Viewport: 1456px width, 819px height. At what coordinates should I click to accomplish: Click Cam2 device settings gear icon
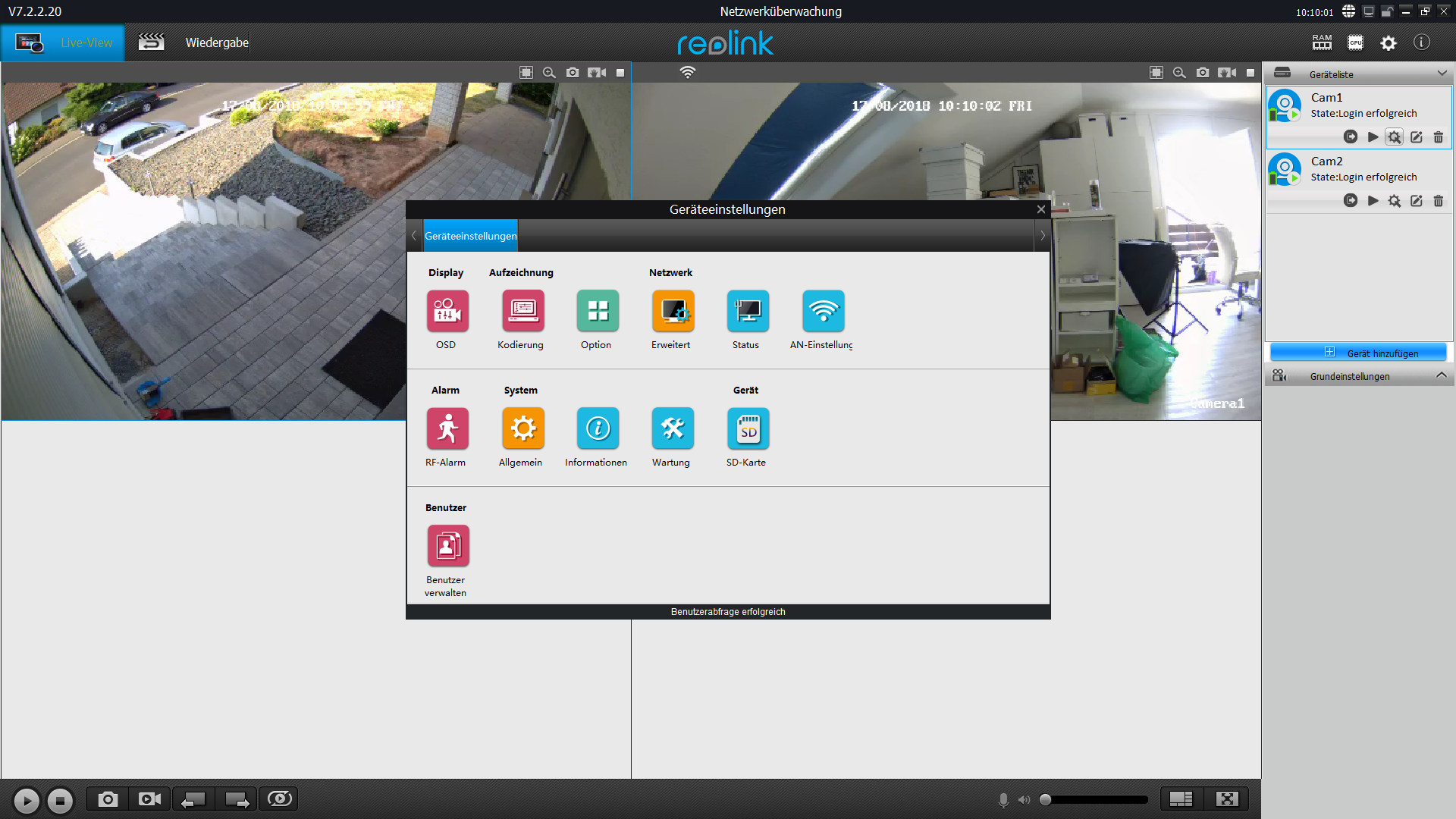pyautogui.click(x=1394, y=201)
